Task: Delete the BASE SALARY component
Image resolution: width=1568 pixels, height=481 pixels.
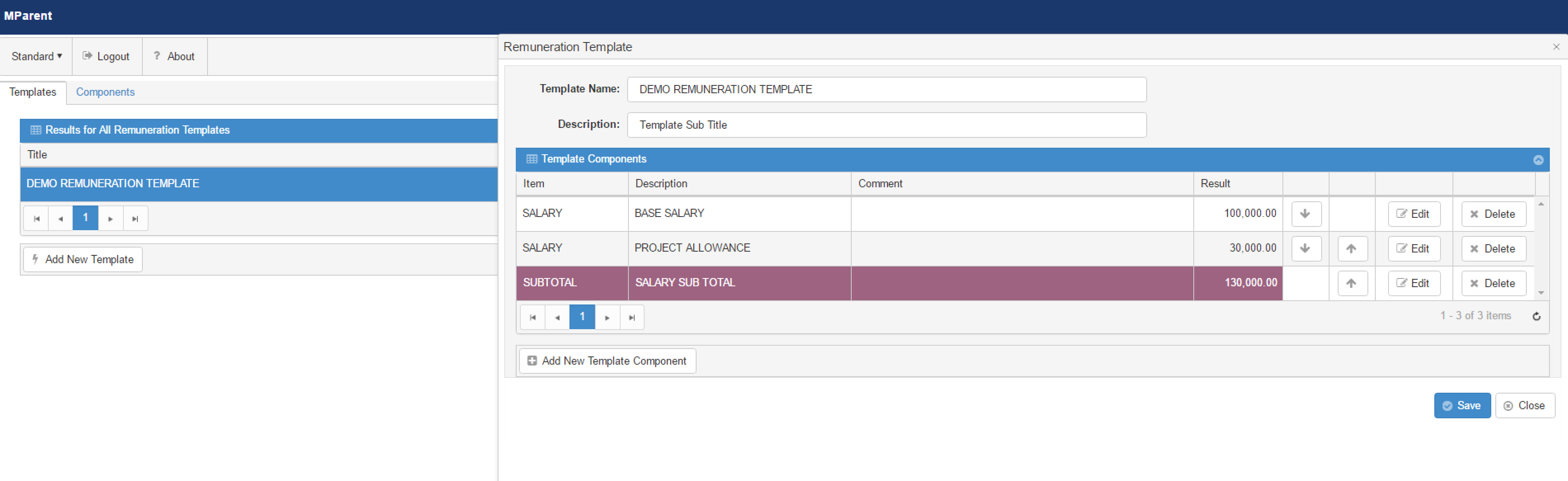Action: coord(1493,214)
